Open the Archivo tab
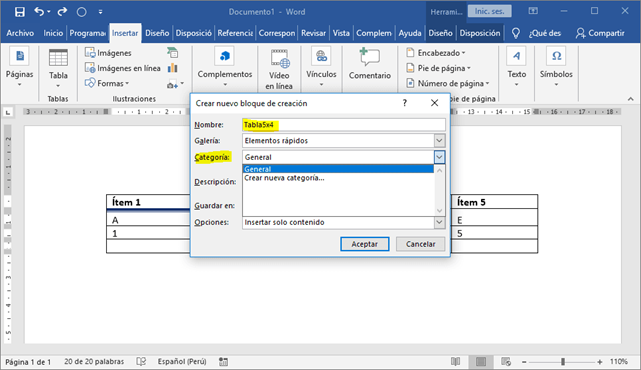Screen dimensions: 641x370 [20, 33]
